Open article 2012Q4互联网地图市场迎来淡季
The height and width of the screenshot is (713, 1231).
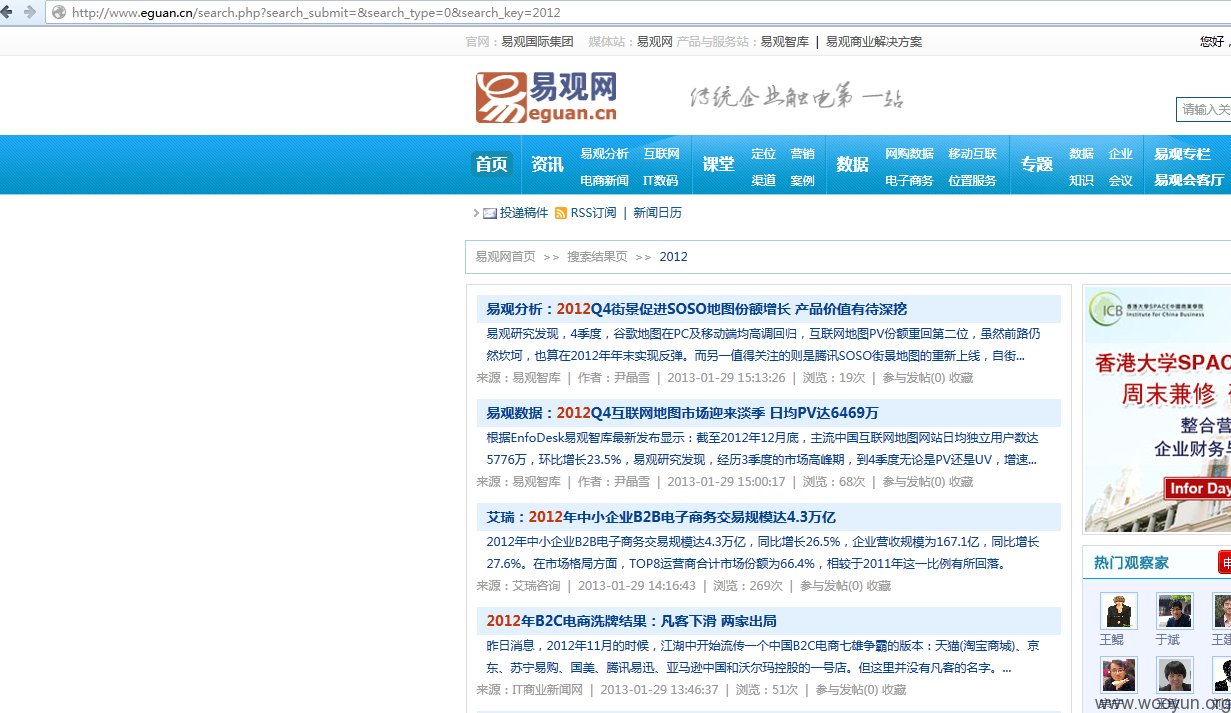[x=683, y=413]
